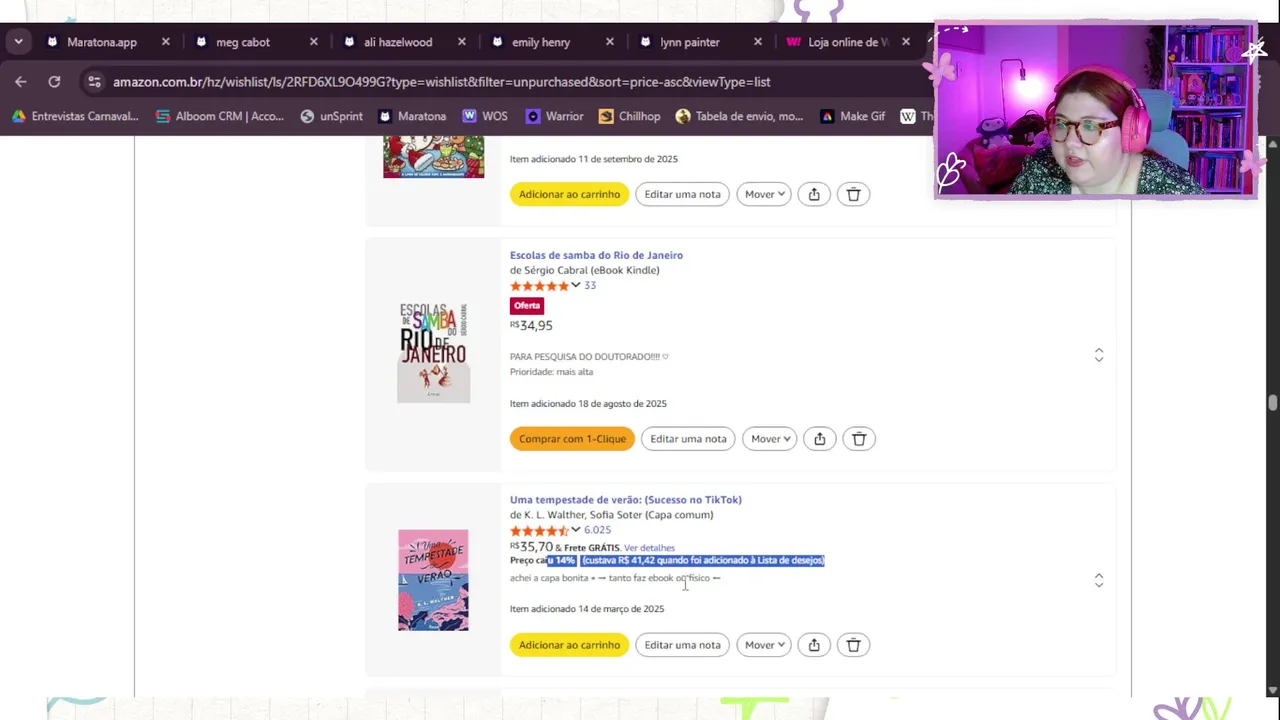
Task: Share the Uma tempestade de verão item
Action: tap(814, 645)
